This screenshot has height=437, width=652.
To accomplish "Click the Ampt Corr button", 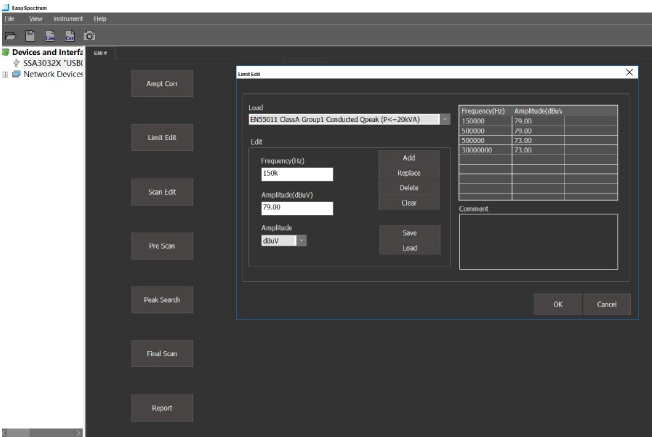I will pos(162,84).
